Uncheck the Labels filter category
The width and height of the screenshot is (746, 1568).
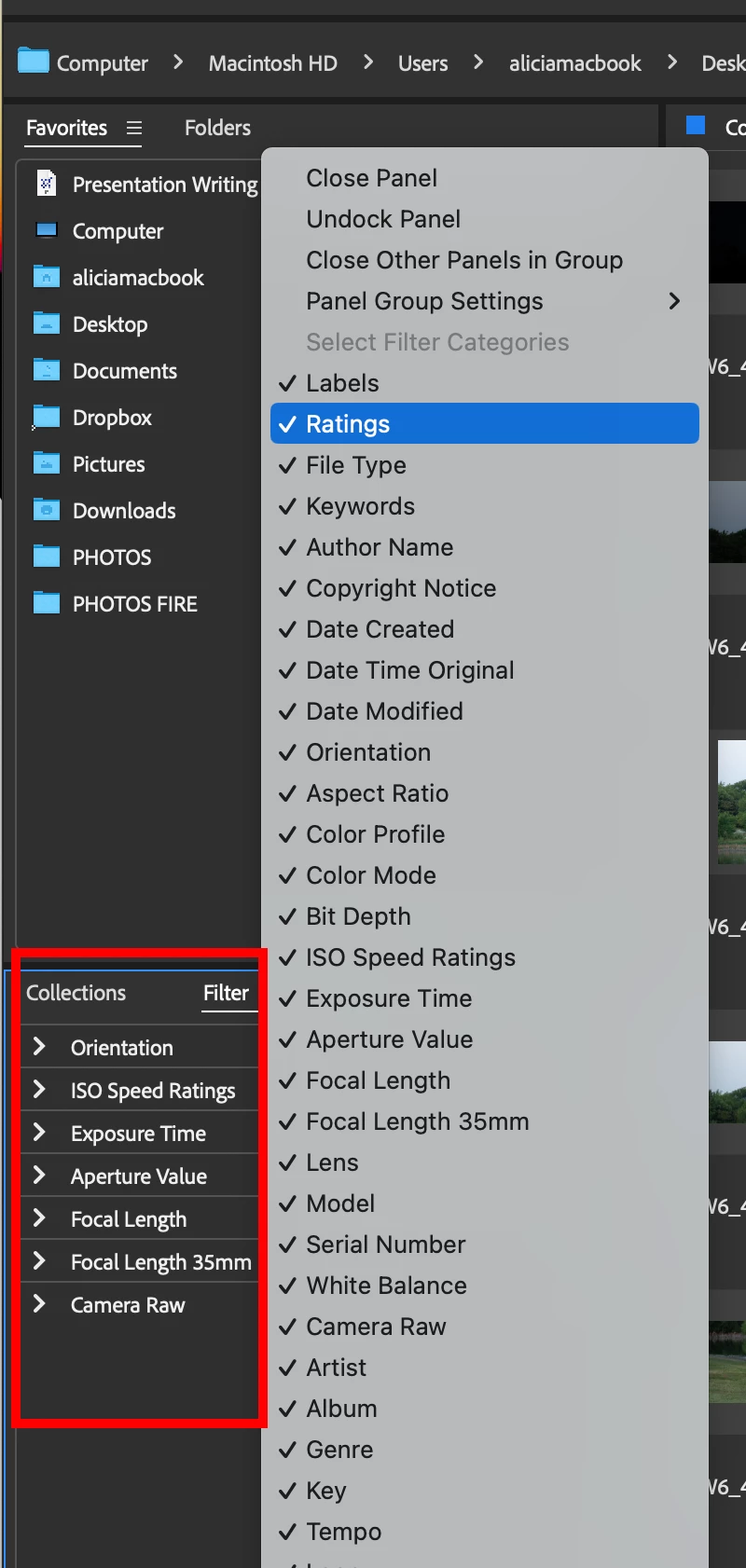[x=484, y=383]
